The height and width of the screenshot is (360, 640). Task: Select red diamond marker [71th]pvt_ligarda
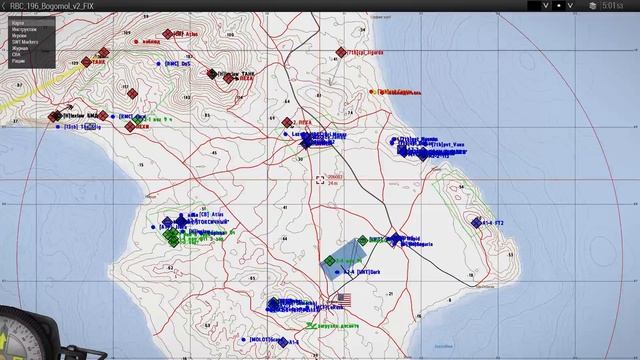(341, 52)
